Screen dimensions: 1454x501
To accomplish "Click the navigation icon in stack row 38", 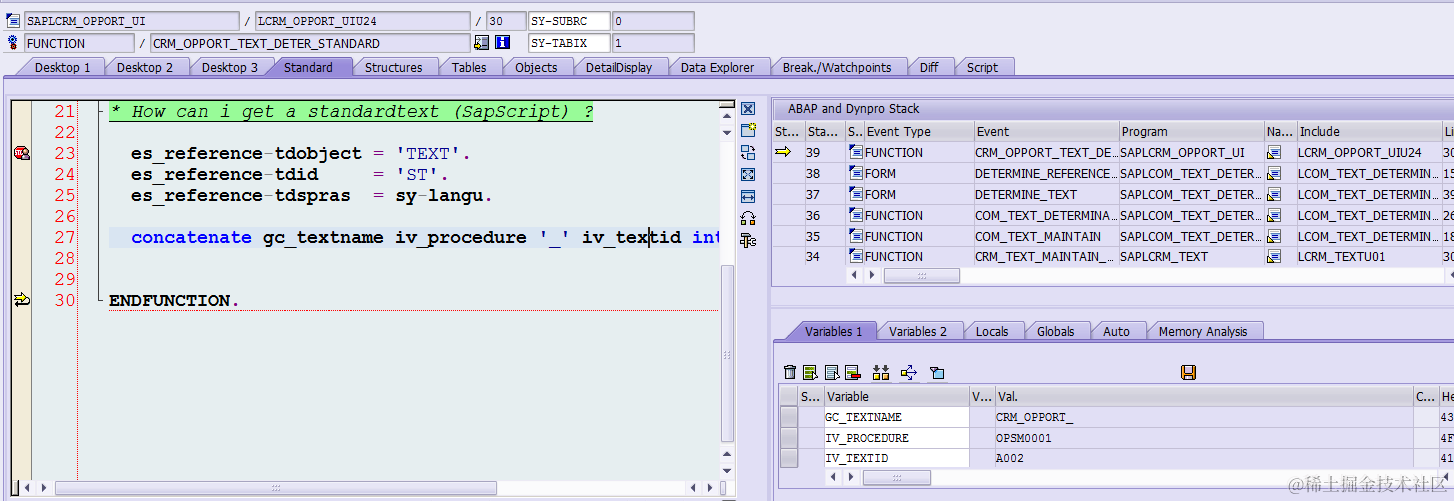I will pos(1274,173).
